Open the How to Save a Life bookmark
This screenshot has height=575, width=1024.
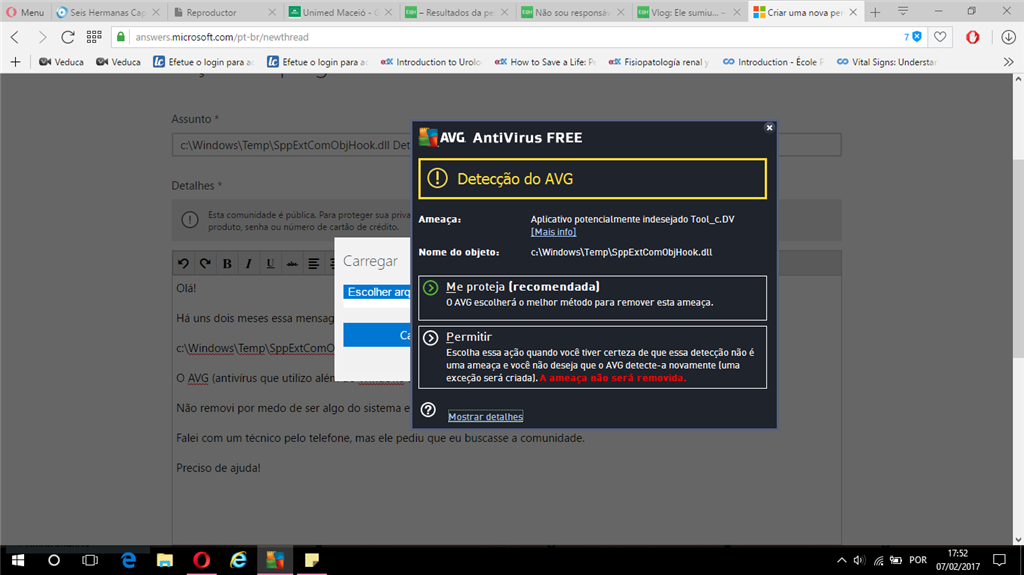click(x=545, y=62)
